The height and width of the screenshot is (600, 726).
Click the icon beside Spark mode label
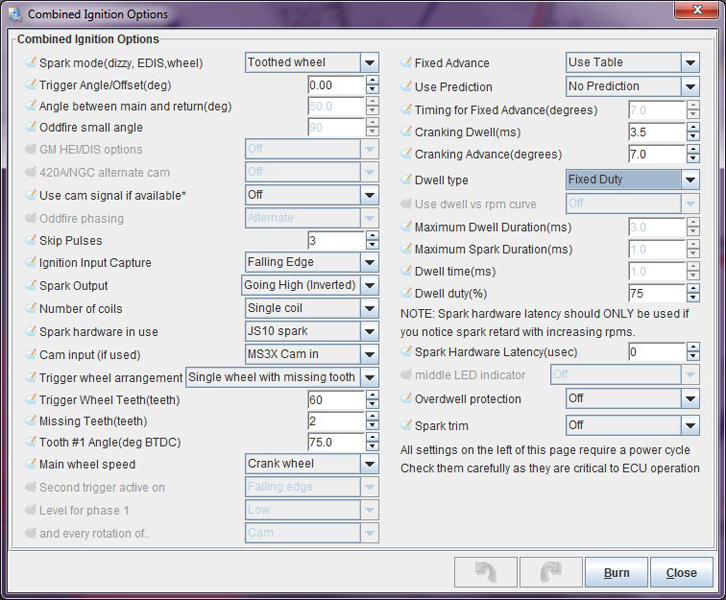pos(30,63)
